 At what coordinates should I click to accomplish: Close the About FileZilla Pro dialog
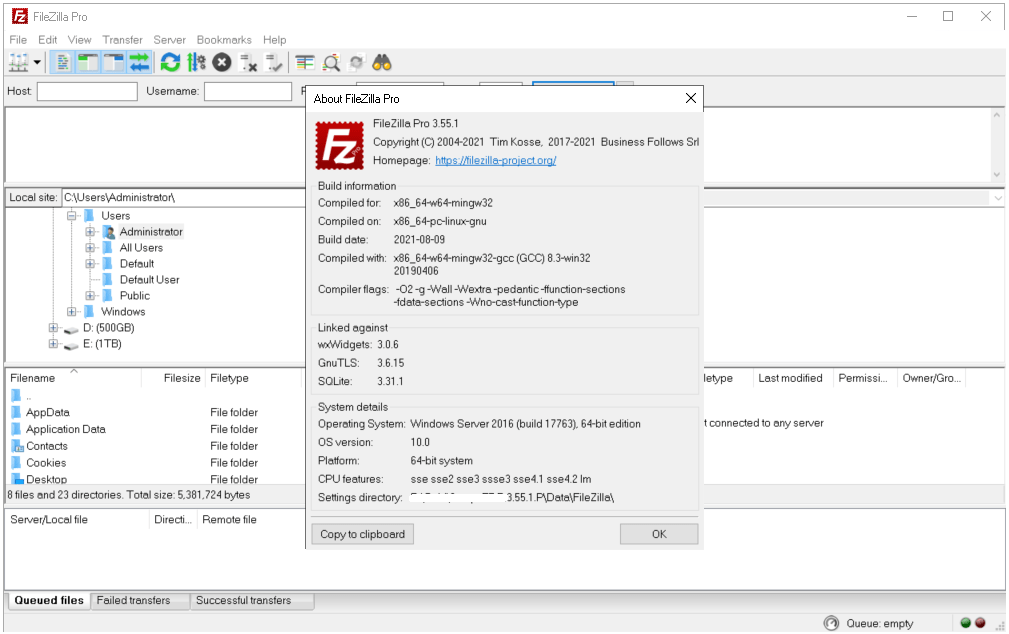point(690,98)
